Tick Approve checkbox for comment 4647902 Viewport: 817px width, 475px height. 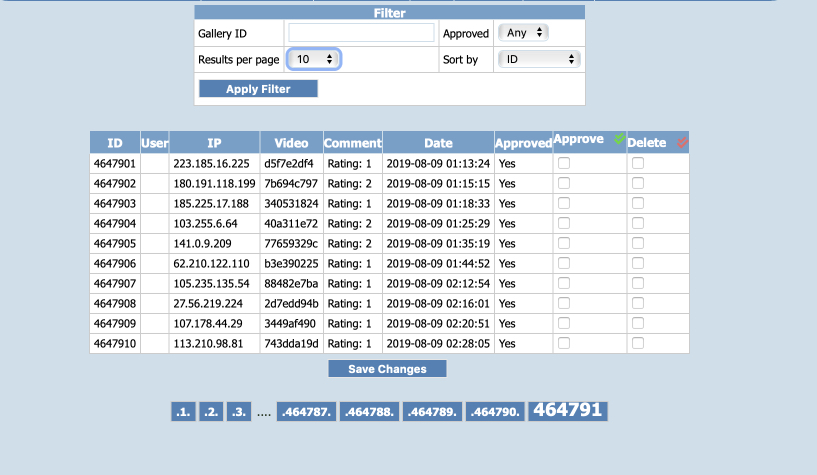click(564, 183)
